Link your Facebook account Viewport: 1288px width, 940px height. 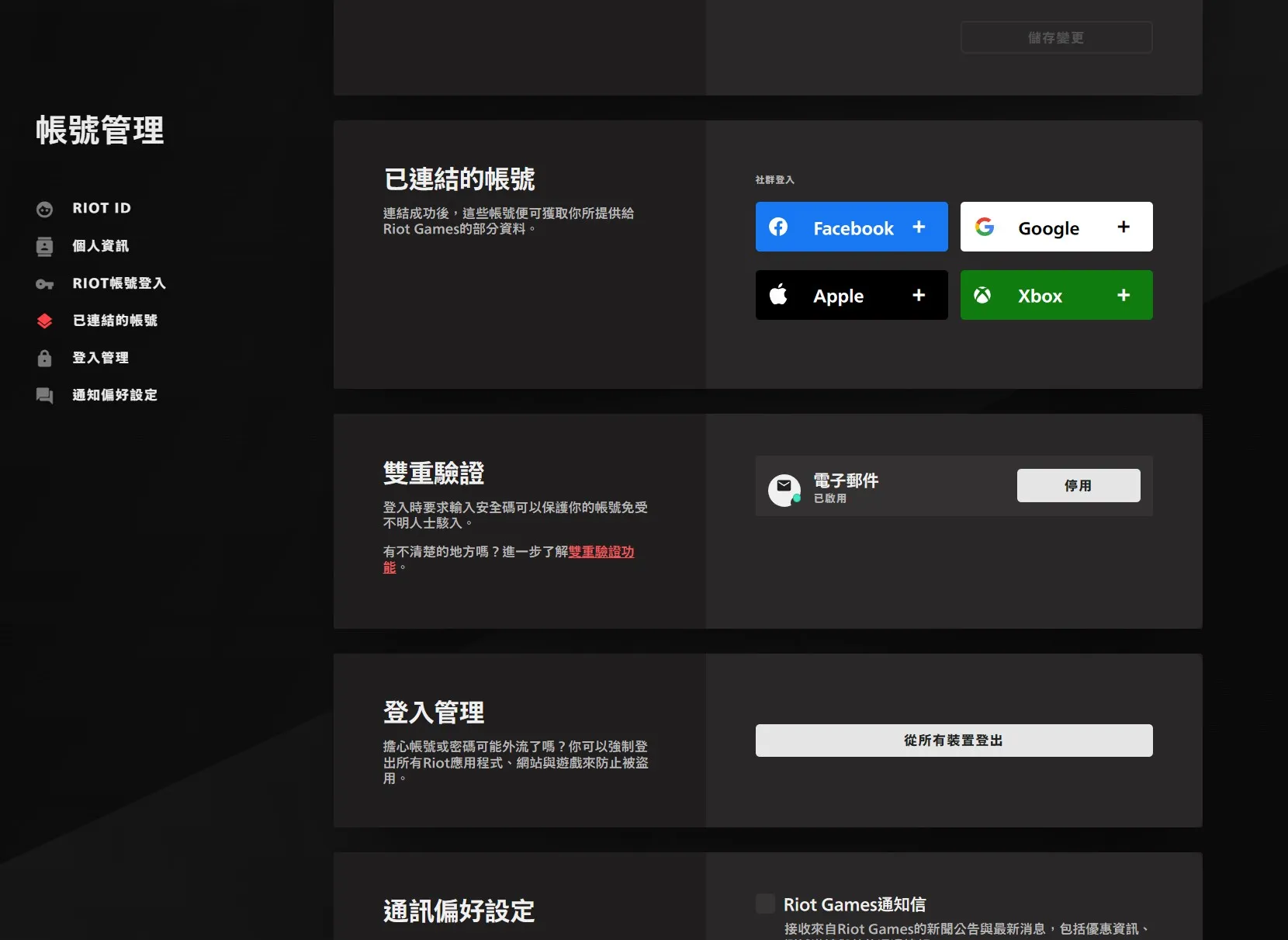pyautogui.click(x=852, y=227)
